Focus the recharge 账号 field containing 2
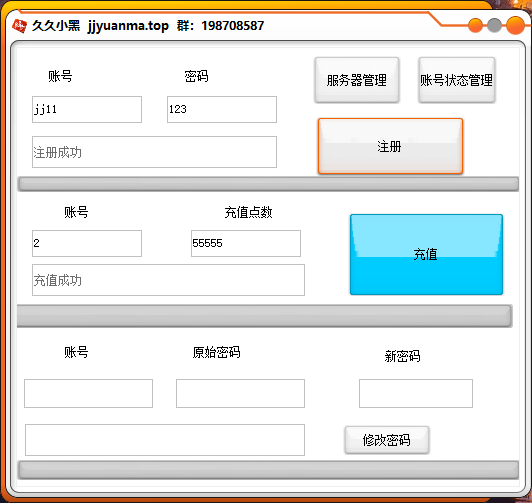This screenshot has height=503, width=532. pos(87,243)
